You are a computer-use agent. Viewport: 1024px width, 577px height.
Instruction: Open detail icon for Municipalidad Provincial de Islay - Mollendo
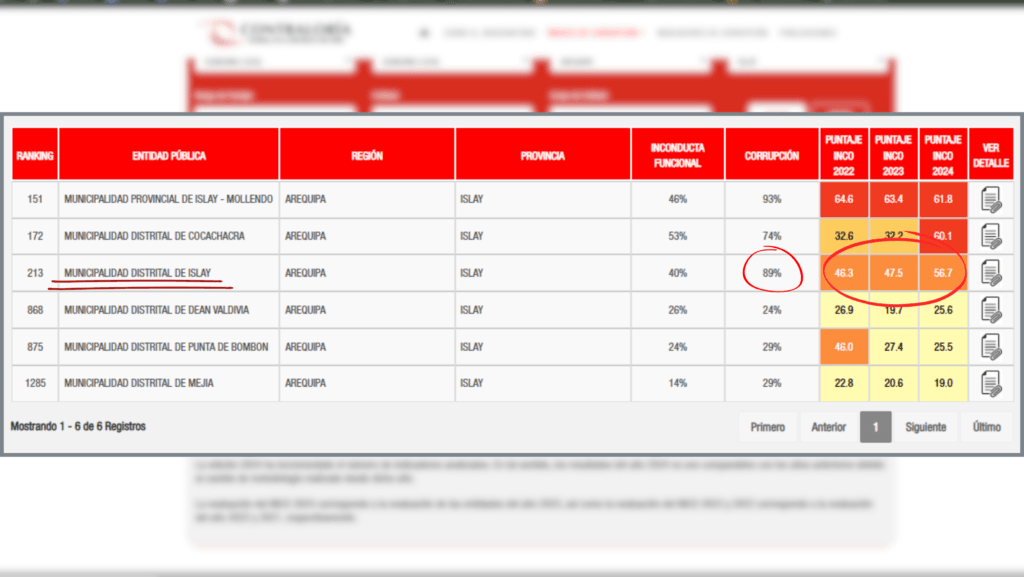[990, 200]
